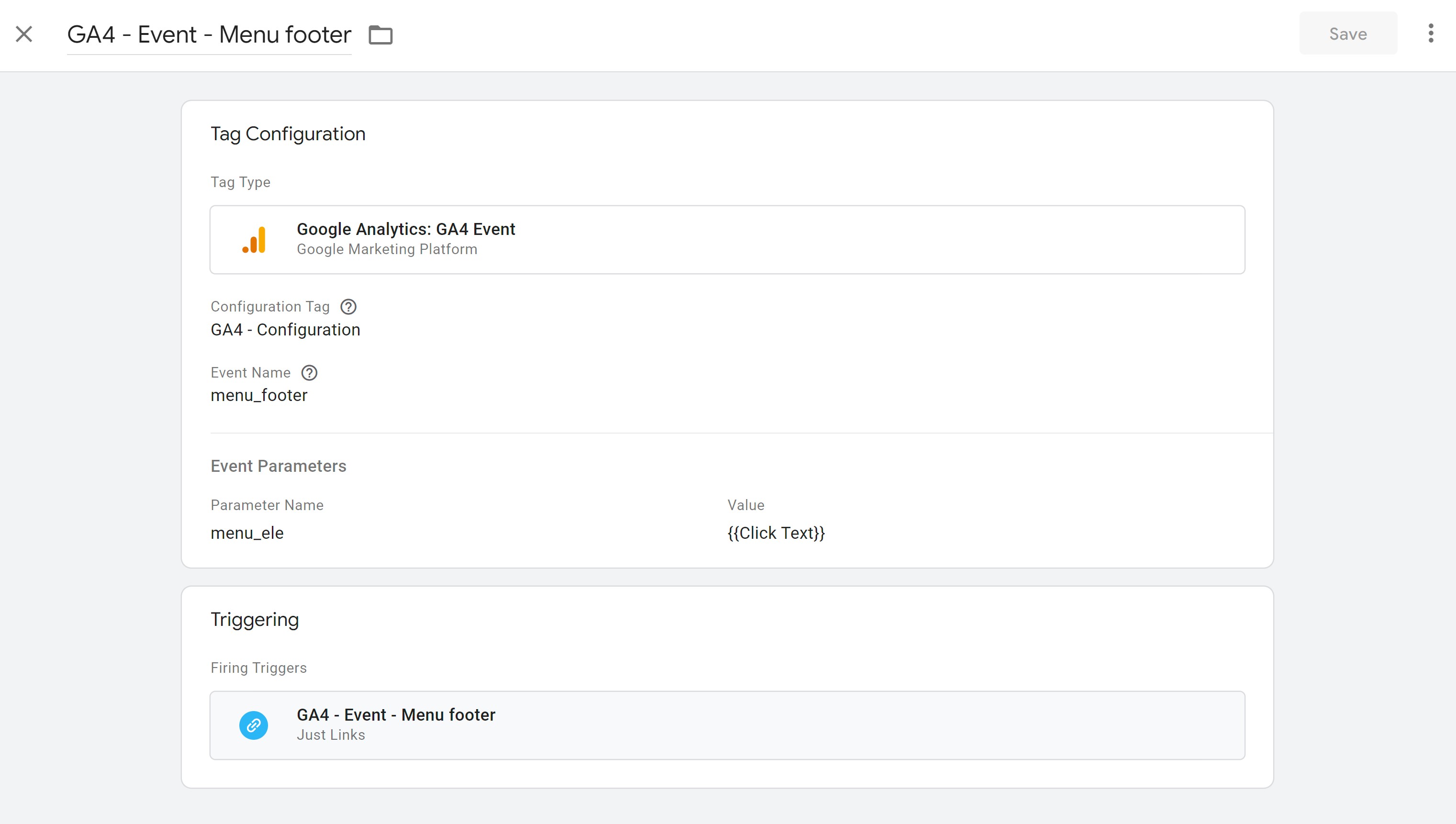Click the menu_ele parameter name

247,533
